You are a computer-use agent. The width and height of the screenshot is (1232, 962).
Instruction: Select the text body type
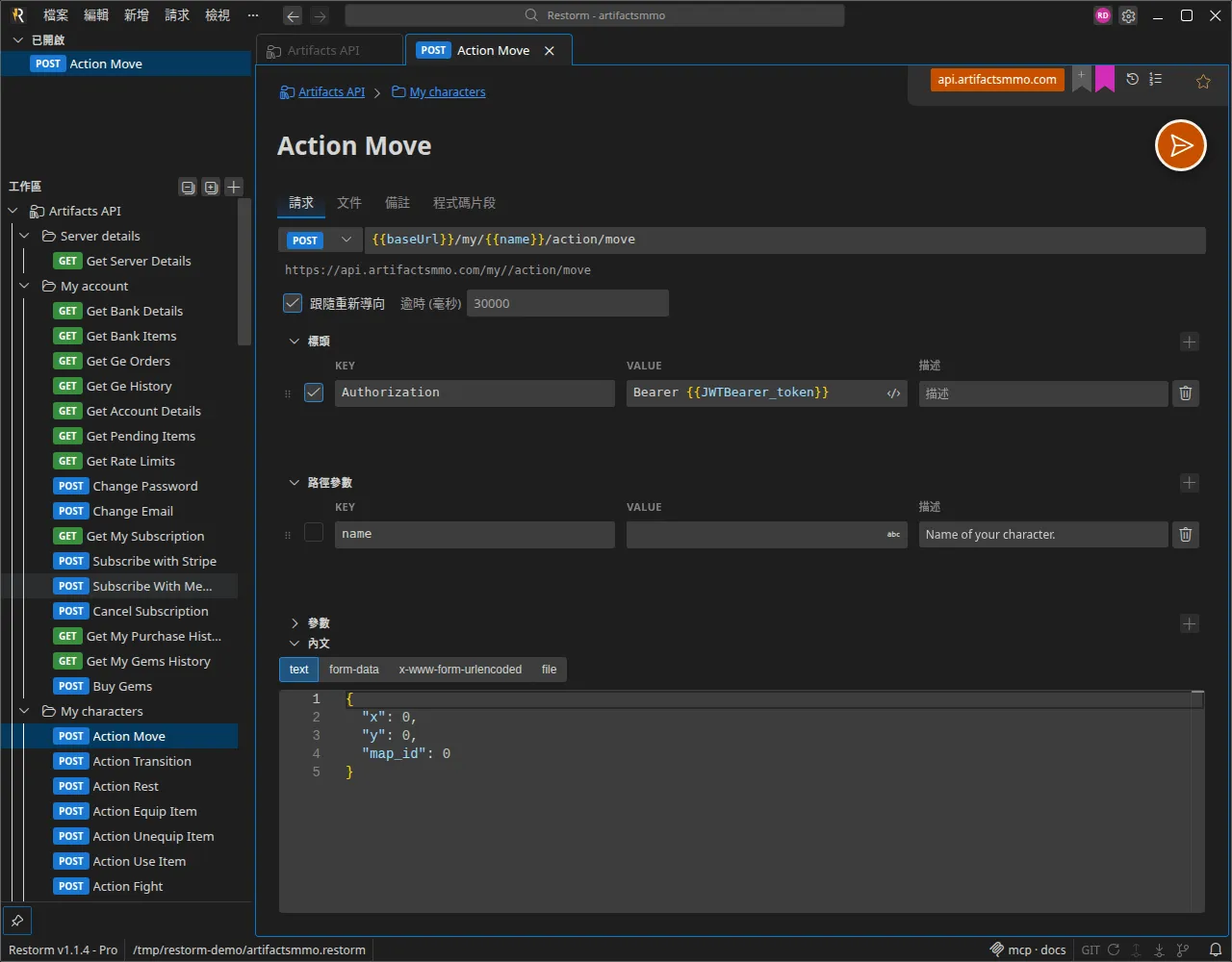point(299,670)
